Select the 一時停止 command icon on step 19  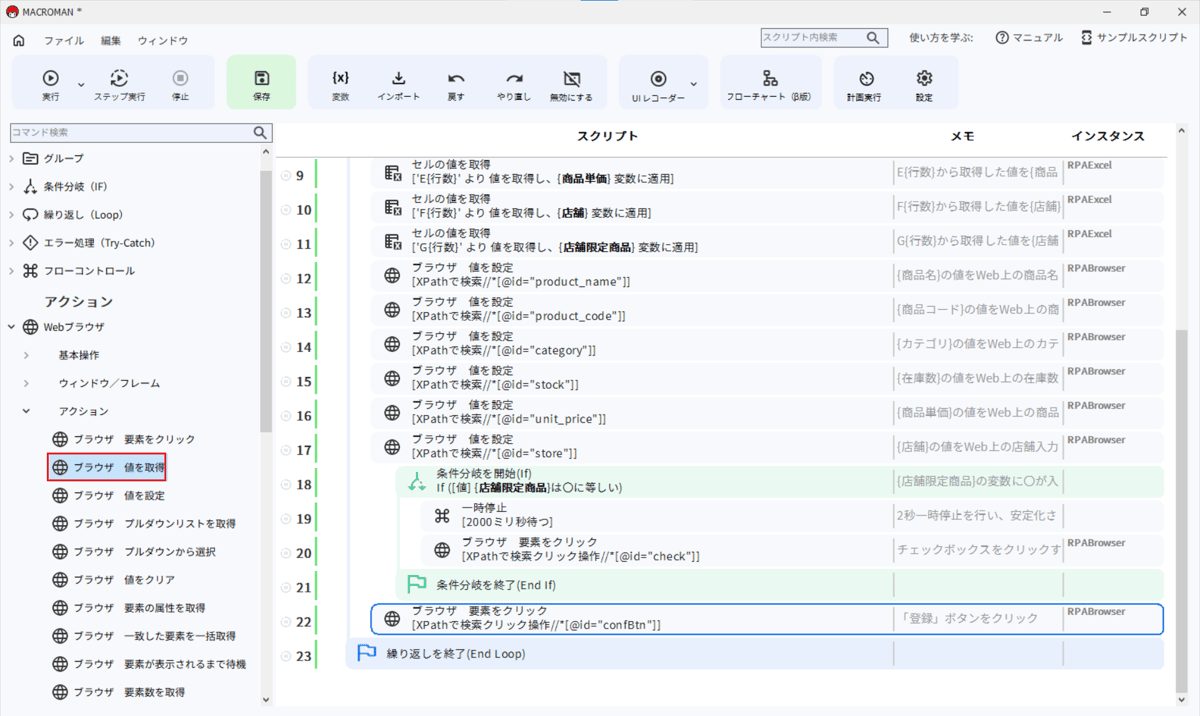pyautogui.click(x=442, y=516)
